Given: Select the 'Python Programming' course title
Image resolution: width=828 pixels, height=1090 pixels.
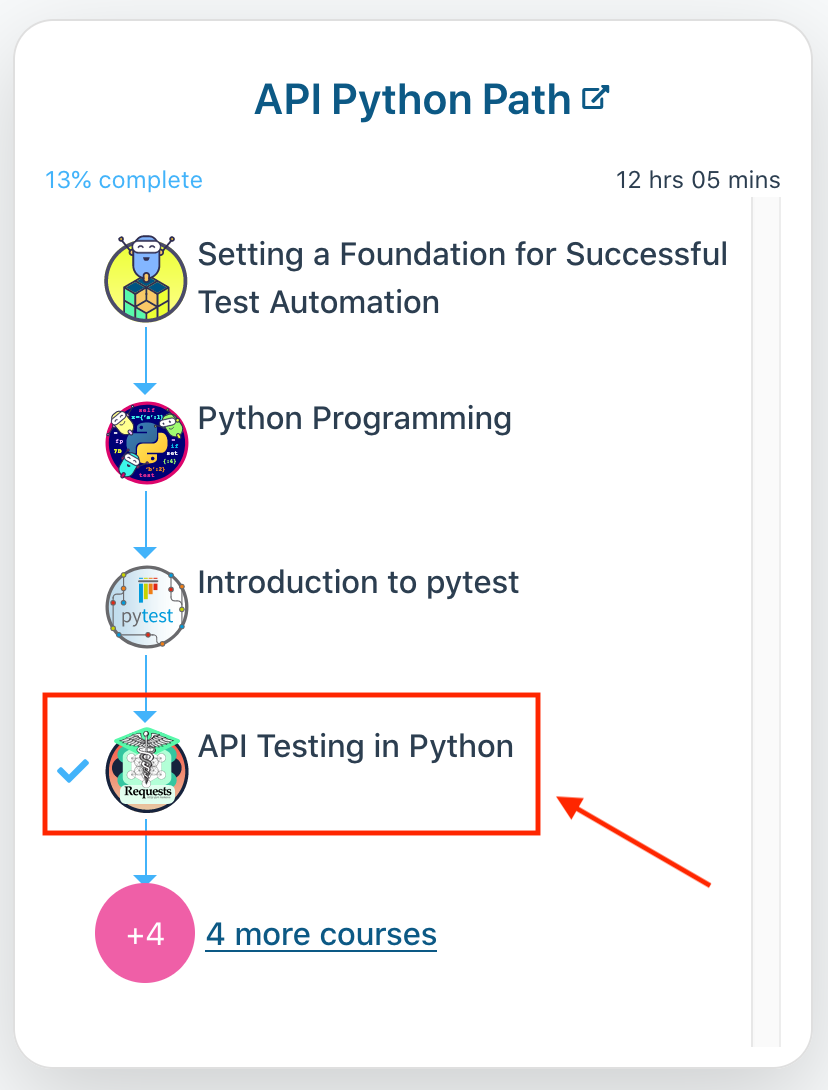Looking at the screenshot, I should (355, 419).
